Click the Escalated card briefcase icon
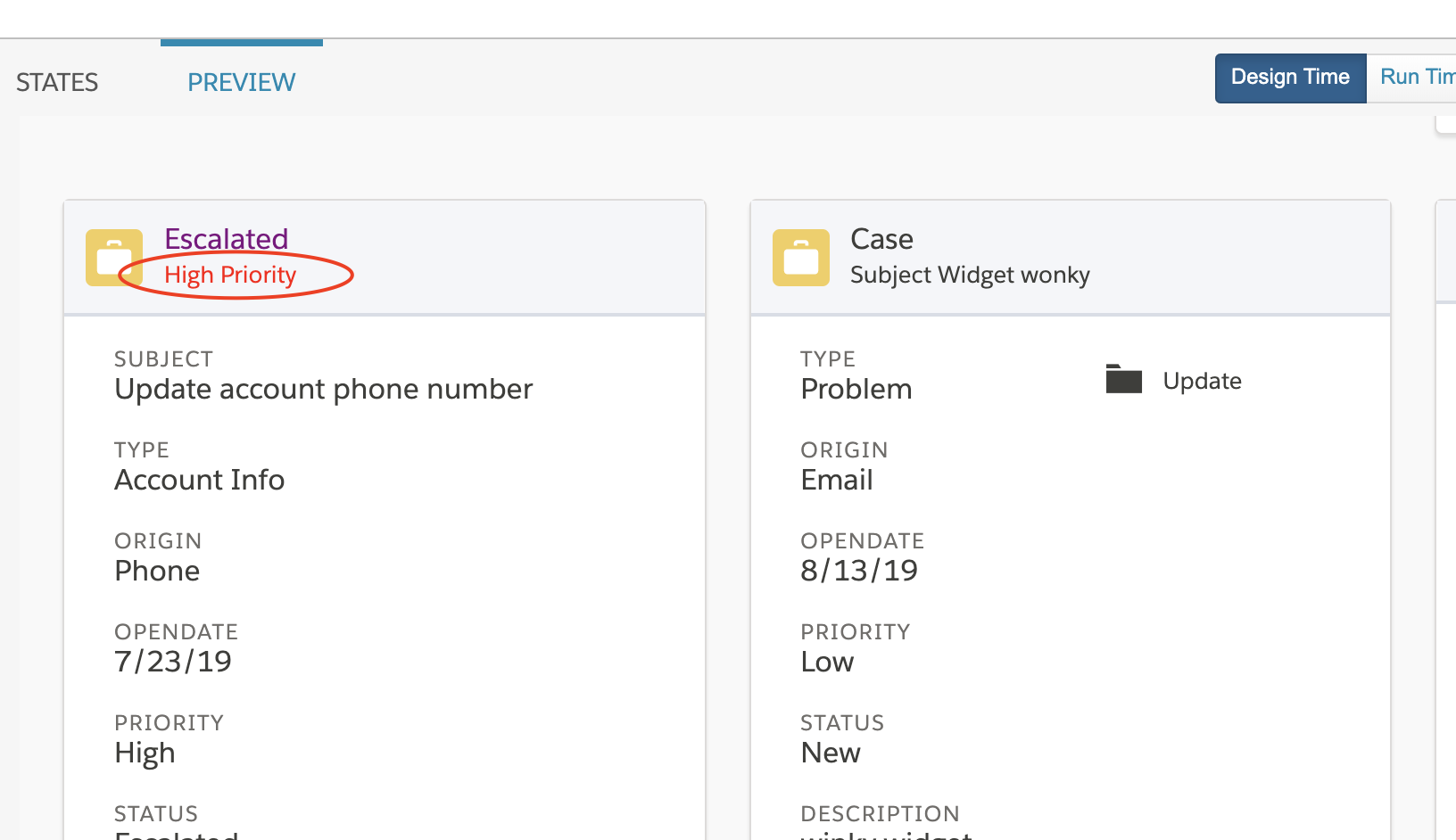The image size is (1456, 840). (x=114, y=258)
